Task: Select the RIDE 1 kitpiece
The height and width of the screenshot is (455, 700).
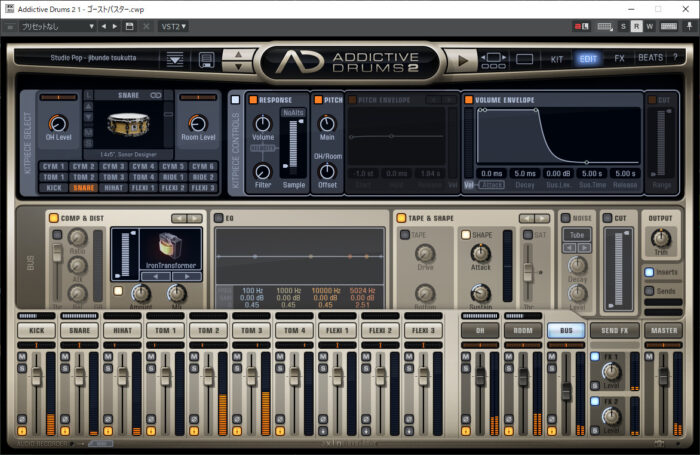Action: coord(173,177)
